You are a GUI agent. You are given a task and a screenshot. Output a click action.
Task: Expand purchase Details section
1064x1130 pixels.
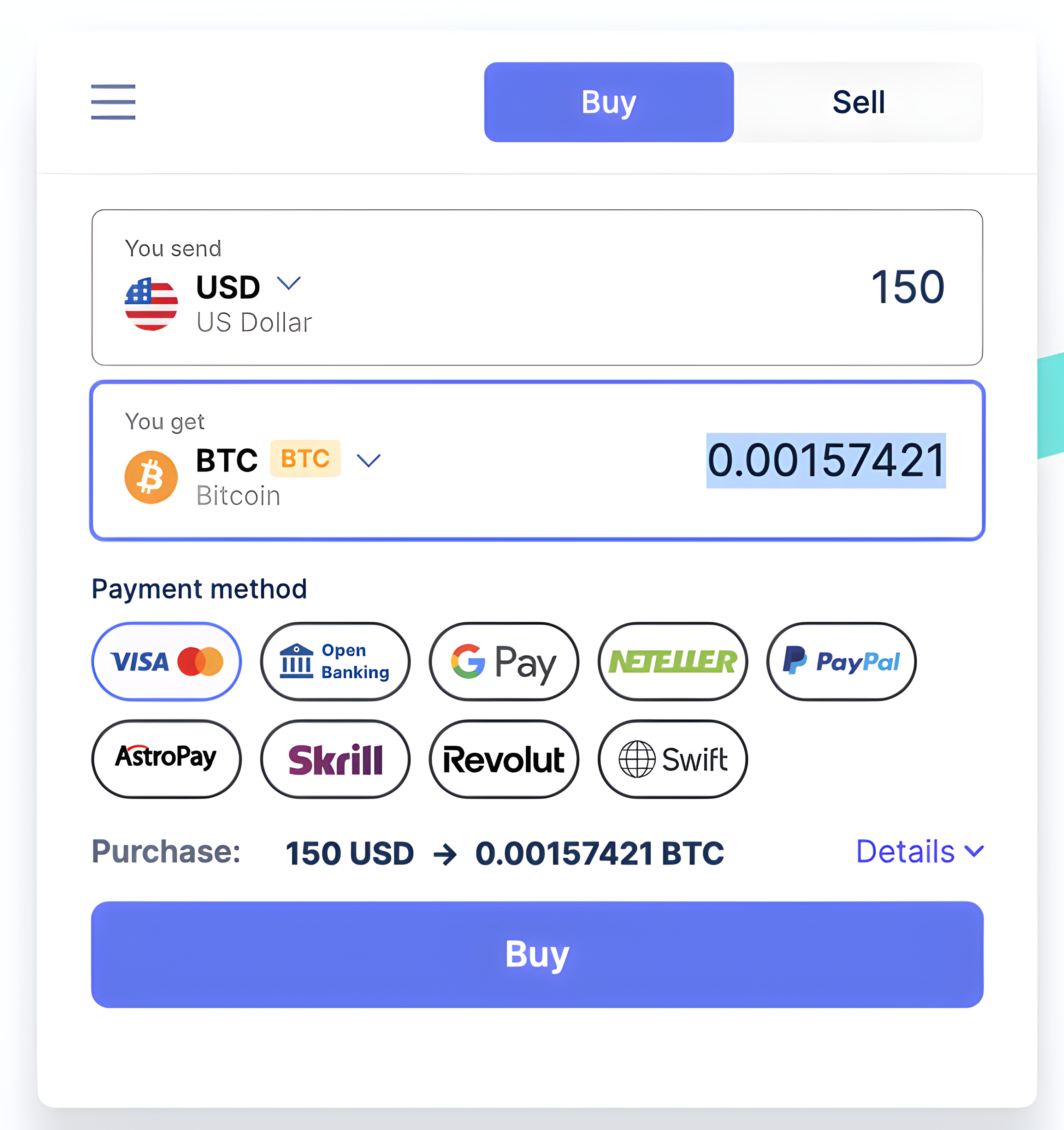click(919, 851)
